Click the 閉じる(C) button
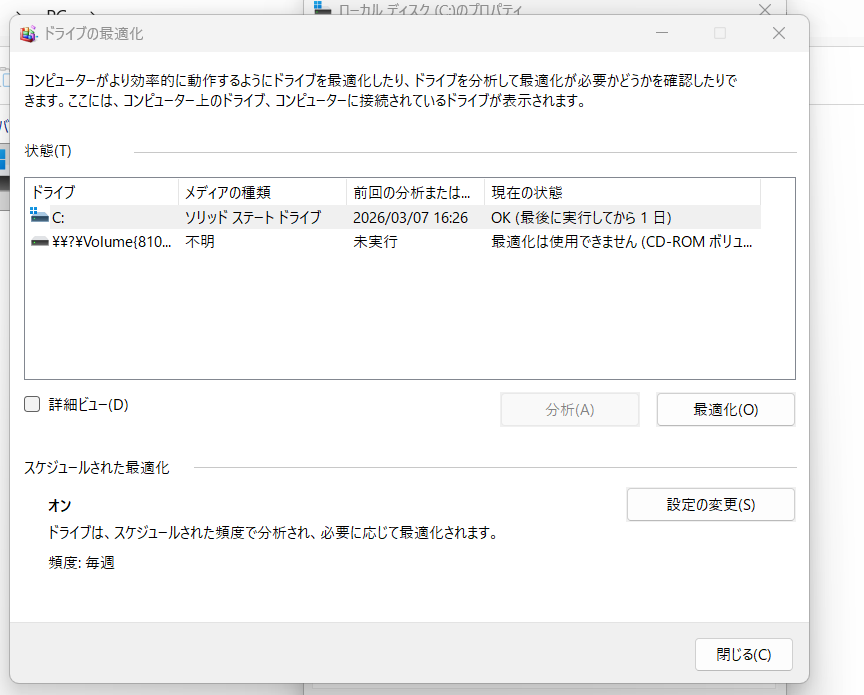Viewport: 864px width, 695px height. 743,655
